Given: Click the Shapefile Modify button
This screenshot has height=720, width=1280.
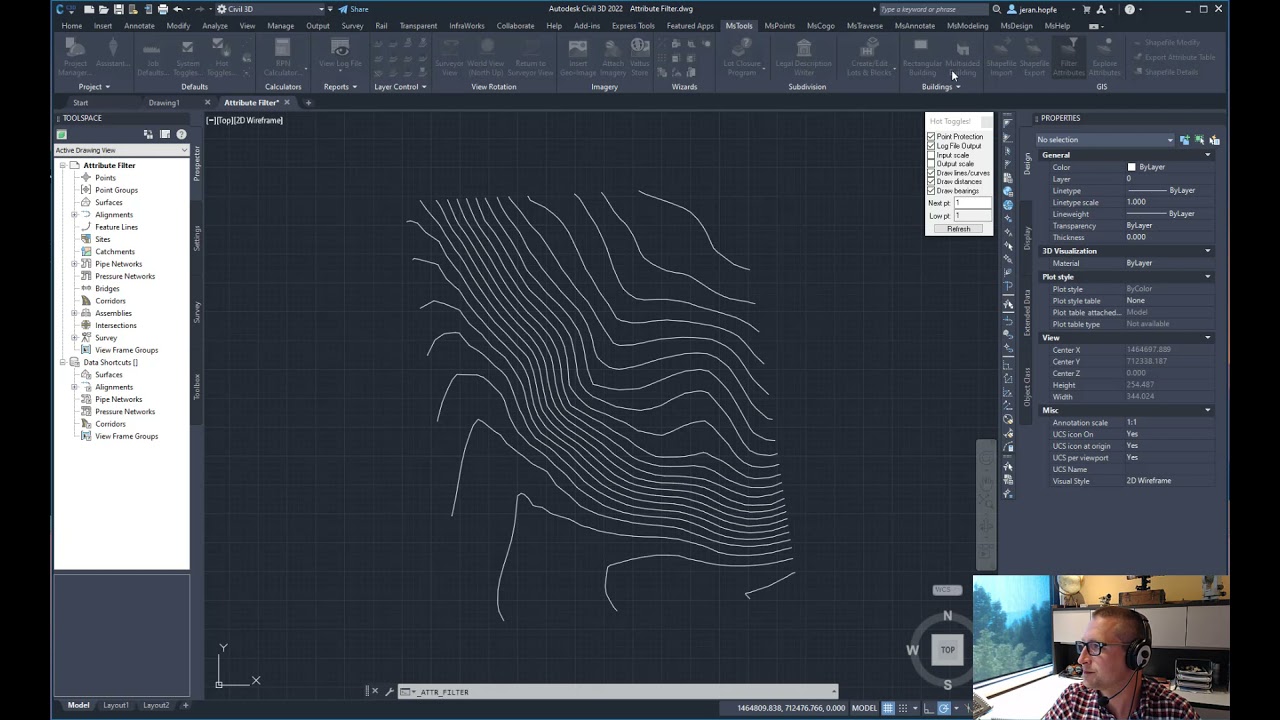Looking at the screenshot, I should pyautogui.click(x=1166, y=43).
